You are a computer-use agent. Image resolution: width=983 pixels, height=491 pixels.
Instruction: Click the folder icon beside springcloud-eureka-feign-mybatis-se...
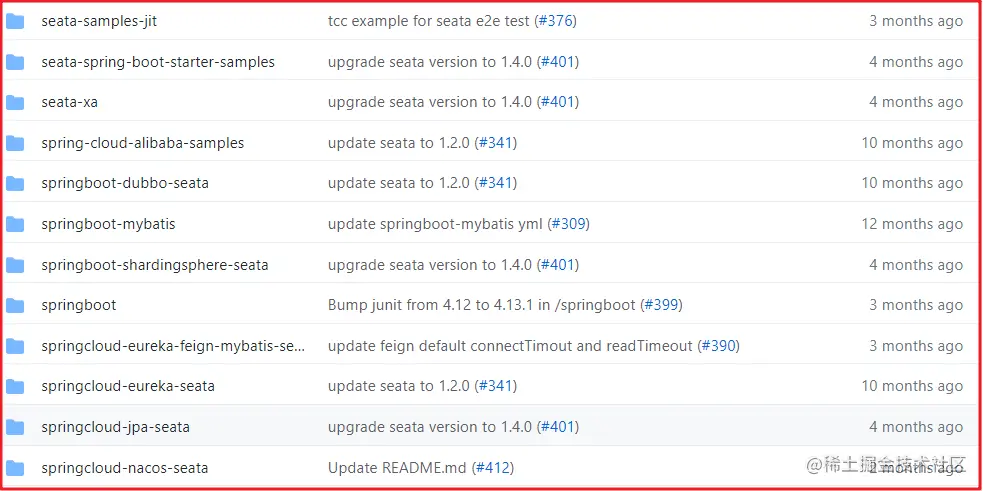coord(15,346)
